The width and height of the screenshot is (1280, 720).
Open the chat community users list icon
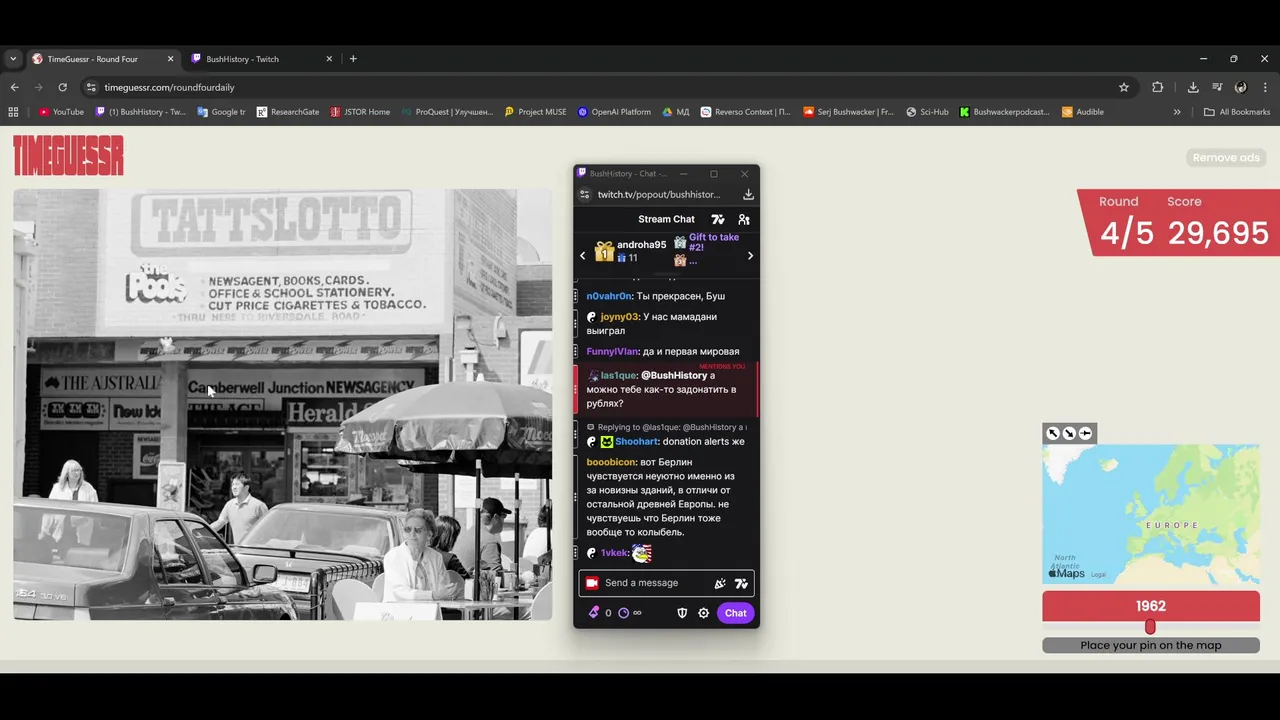[744, 219]
